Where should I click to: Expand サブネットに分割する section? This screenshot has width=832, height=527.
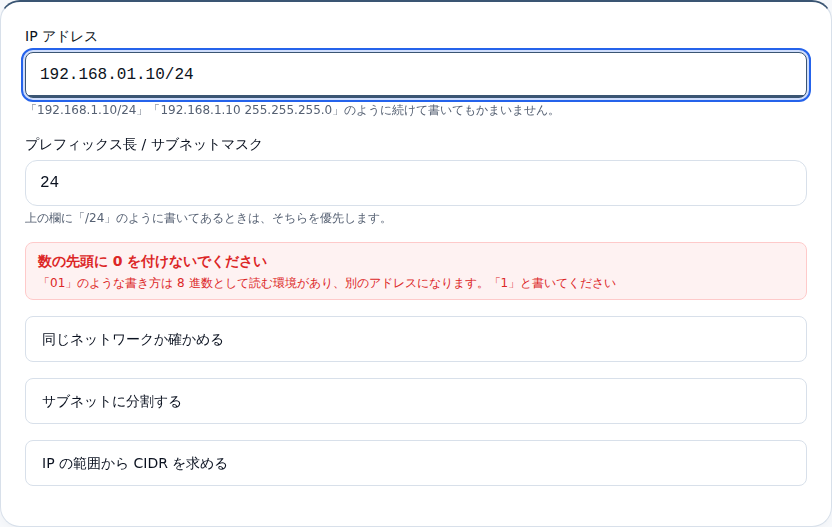coord(416,401)
